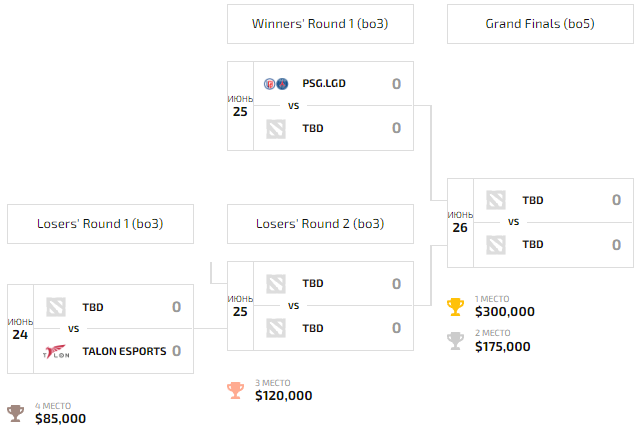Screen dimensions: 642x434
Task: Click the Talon Esports team logo
Action: (56, 351)
